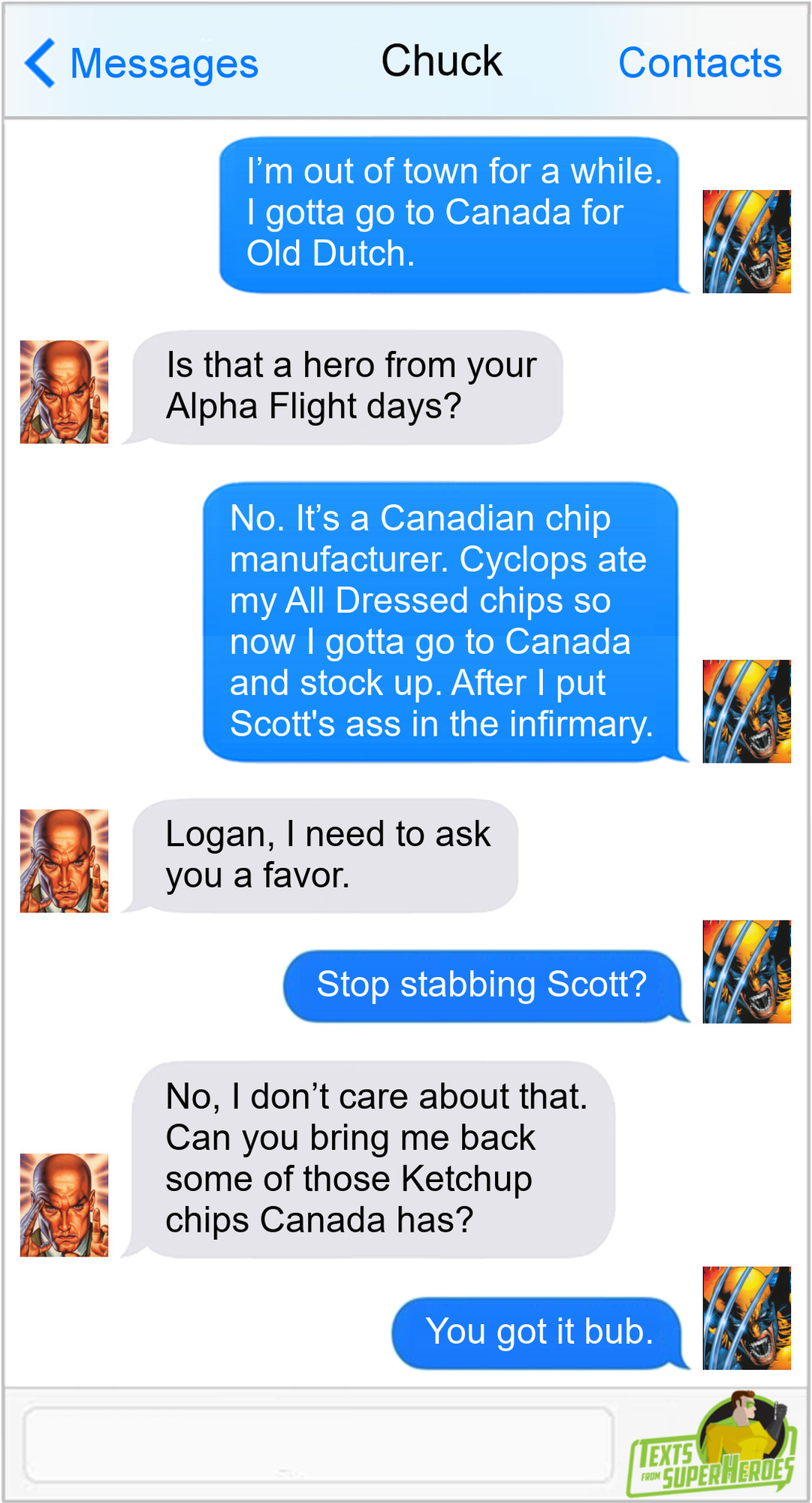This screenshot has height=1503, width=812.
Task: Select the 'You got it bub.' bubble
Action: pos(539,1333)
